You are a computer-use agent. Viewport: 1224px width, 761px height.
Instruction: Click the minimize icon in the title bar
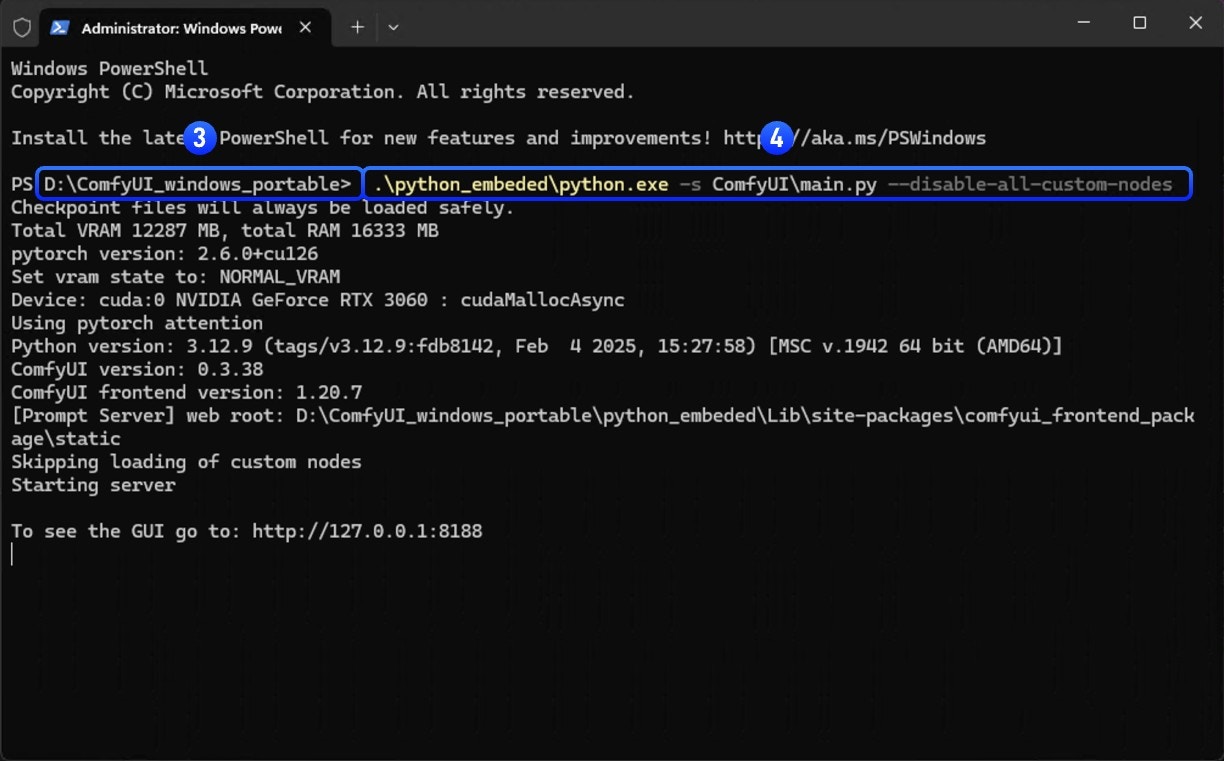(1085, 22)
